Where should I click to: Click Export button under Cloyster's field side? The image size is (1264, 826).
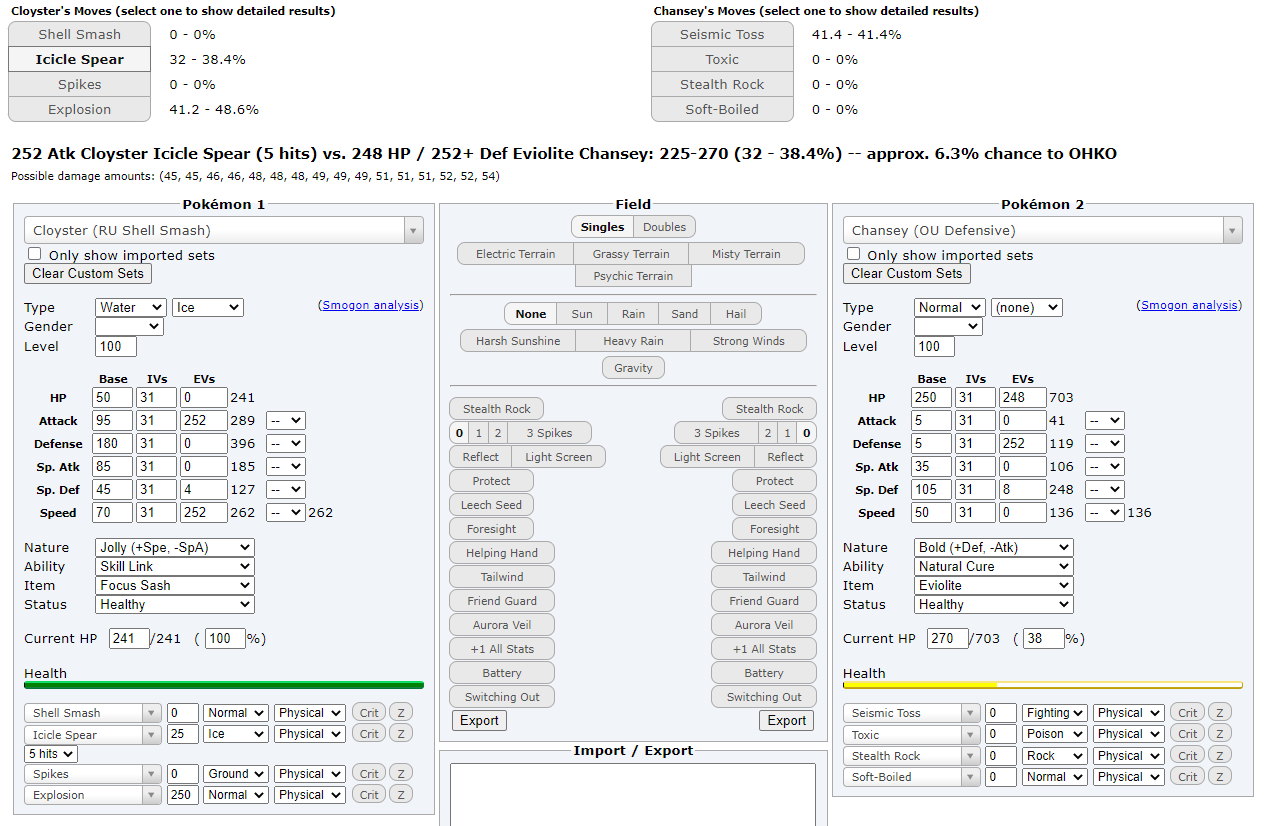pyautogui.click(x=479, y=720)
